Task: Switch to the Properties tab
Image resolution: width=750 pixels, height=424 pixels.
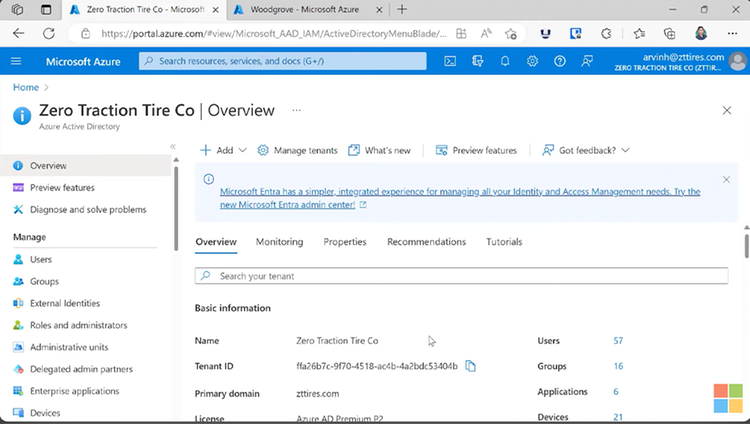Action: coord(345,242)
